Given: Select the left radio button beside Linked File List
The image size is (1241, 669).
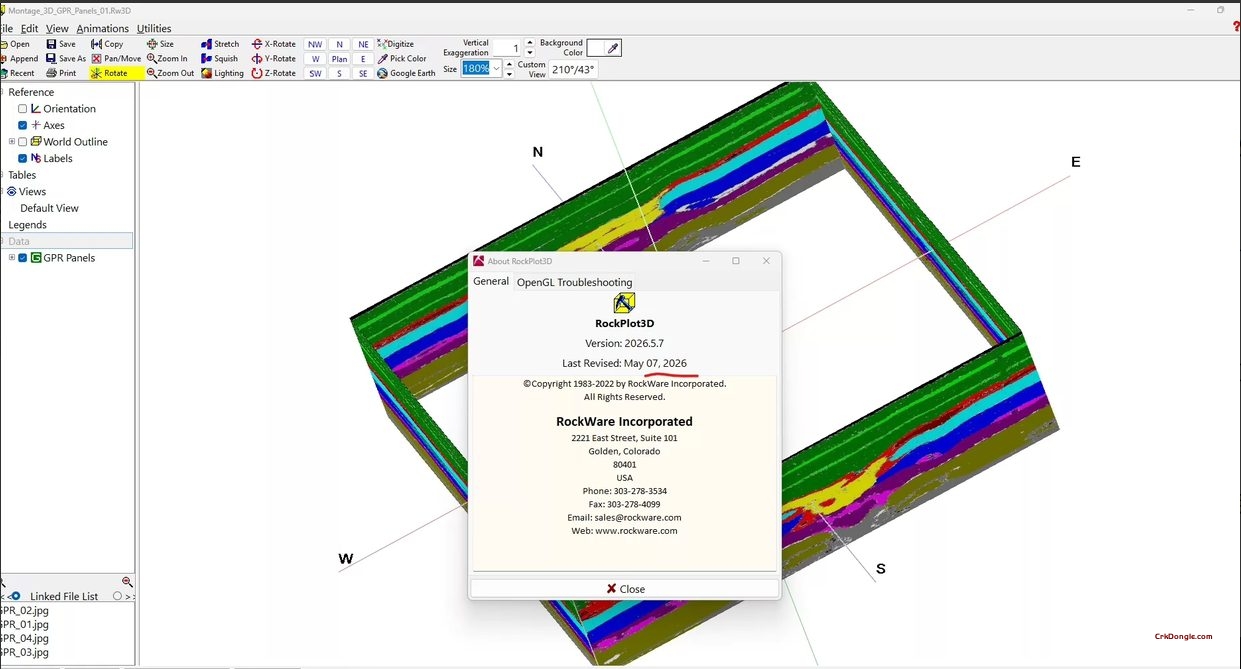Looking at the screenshot, I should (x=15, y=596).
